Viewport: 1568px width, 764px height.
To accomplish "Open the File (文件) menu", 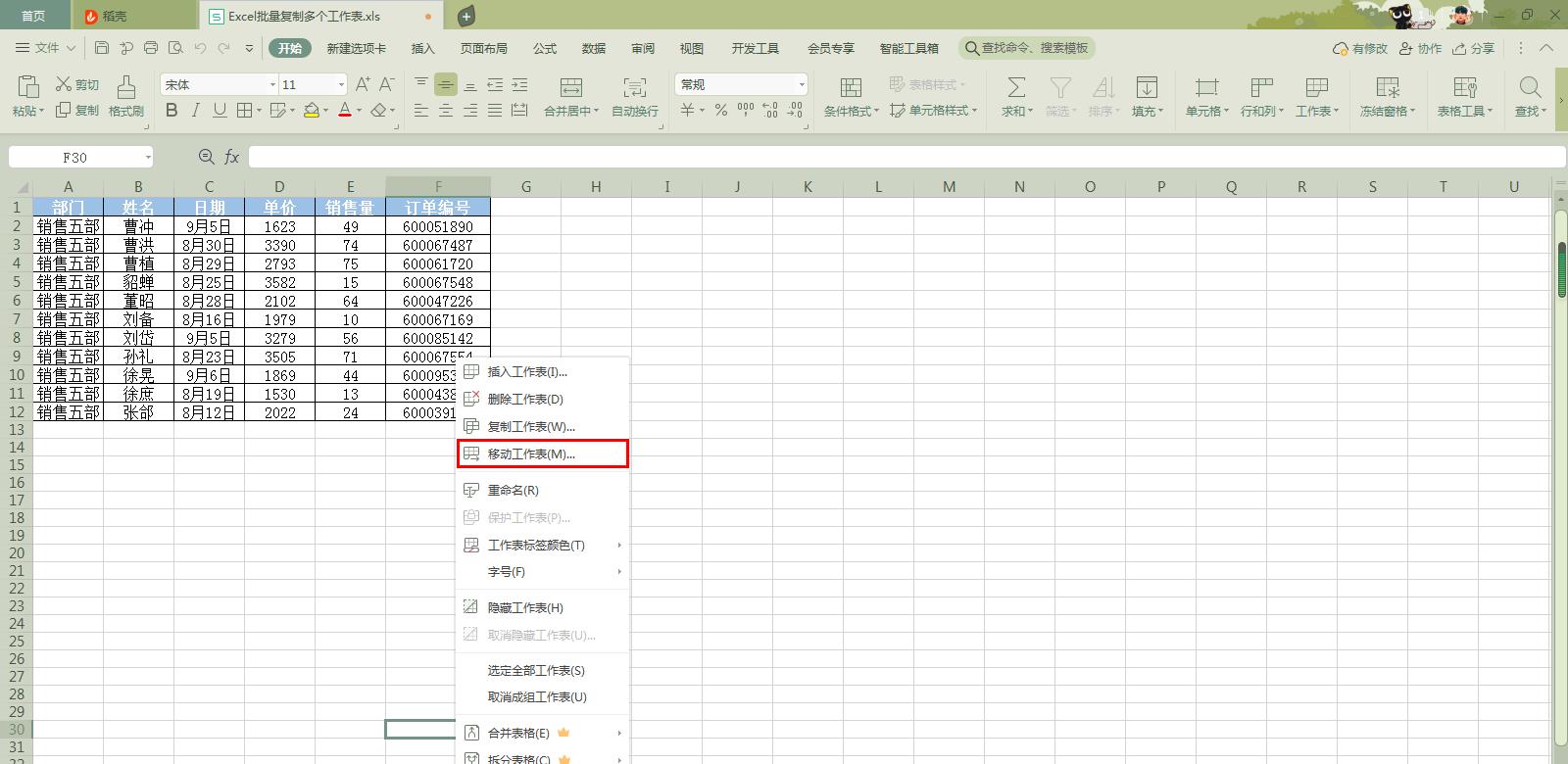I will point(46,48).
